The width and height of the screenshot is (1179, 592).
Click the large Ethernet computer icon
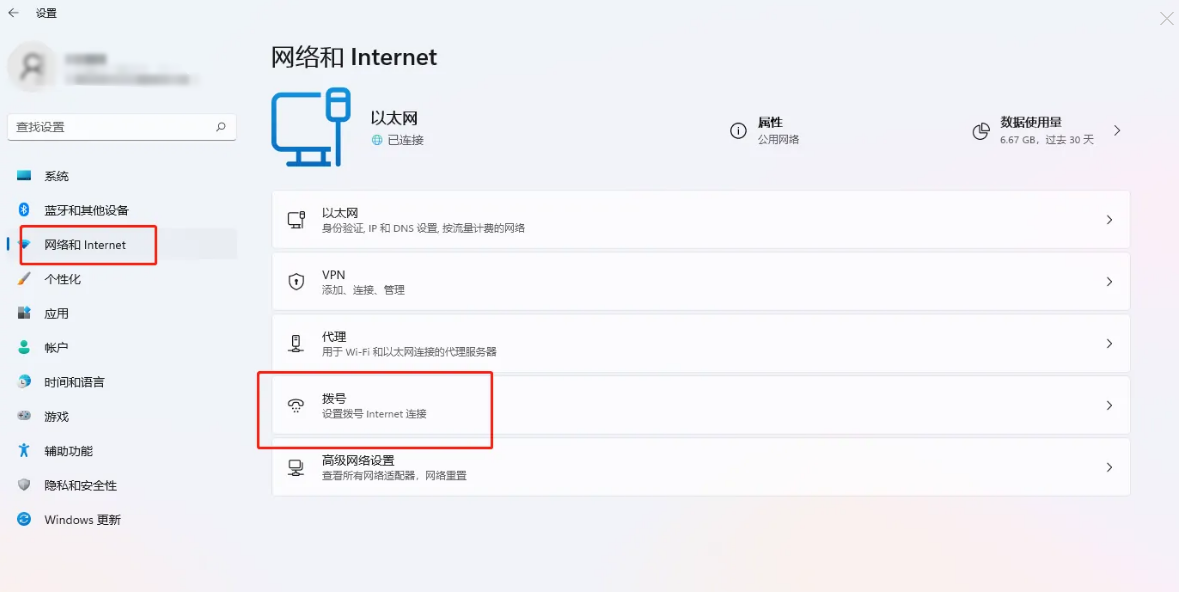point(311,126)
